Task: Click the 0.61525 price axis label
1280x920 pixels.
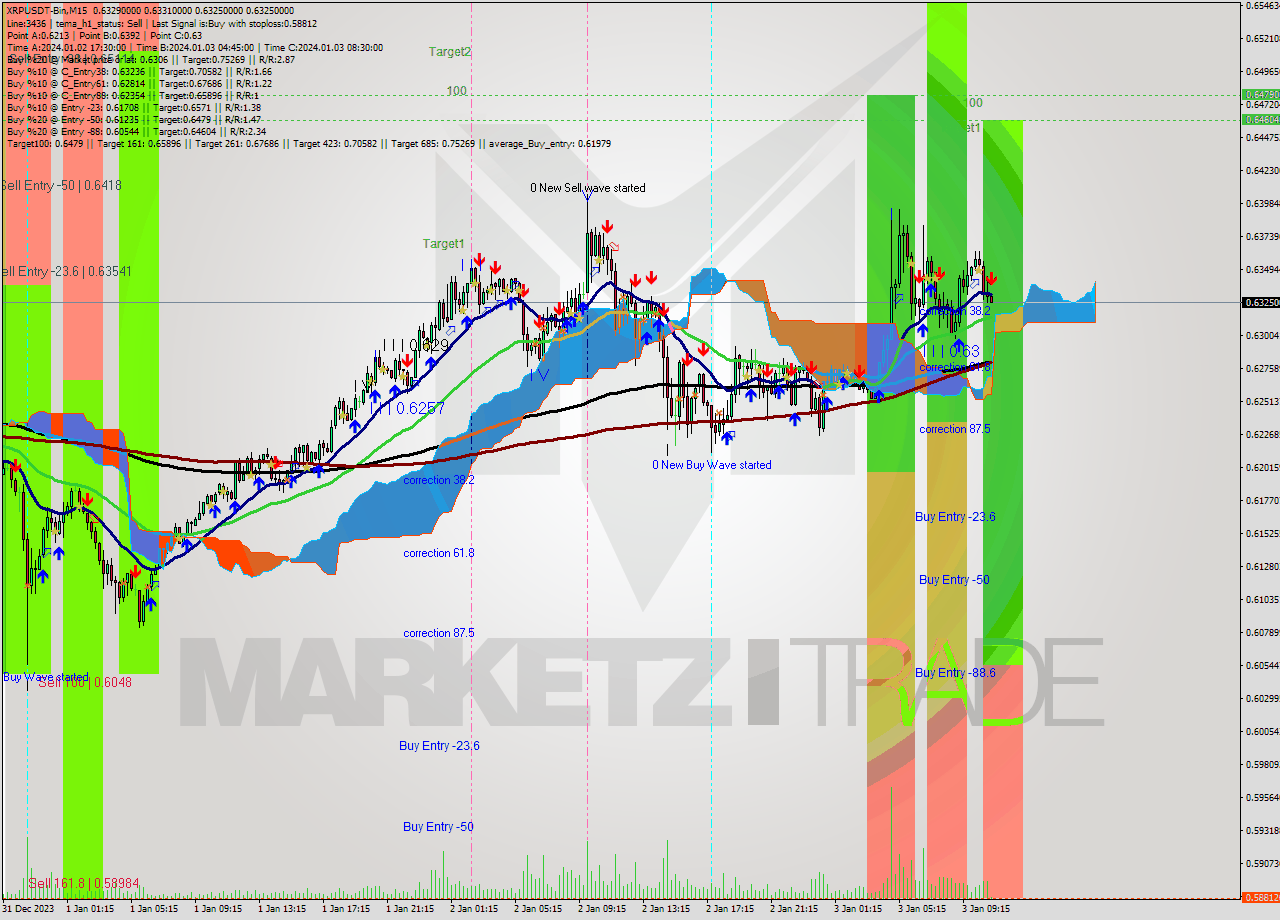Action: 1261,534
